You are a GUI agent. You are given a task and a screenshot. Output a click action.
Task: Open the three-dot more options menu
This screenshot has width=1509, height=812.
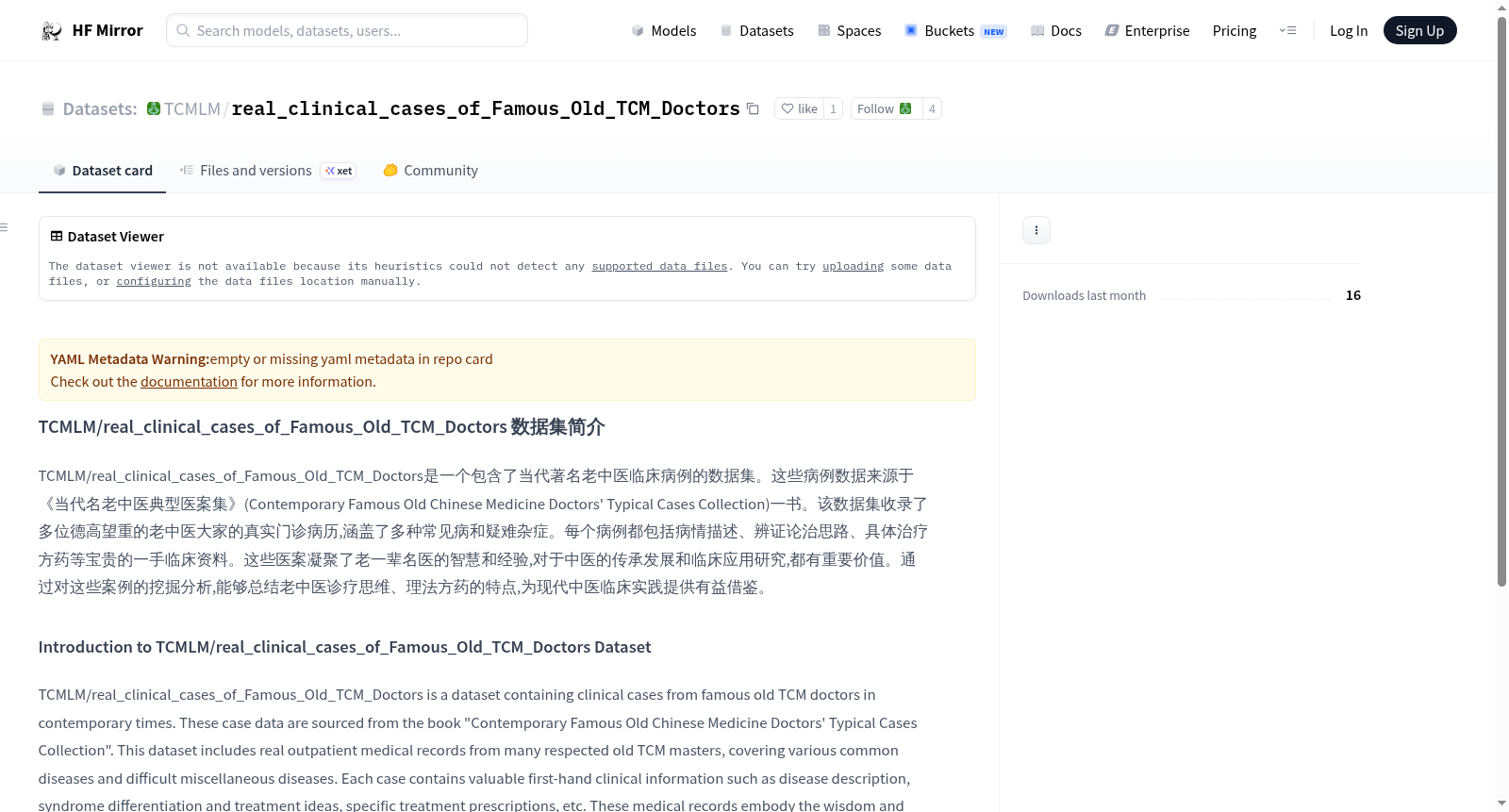coord(1036,230)
